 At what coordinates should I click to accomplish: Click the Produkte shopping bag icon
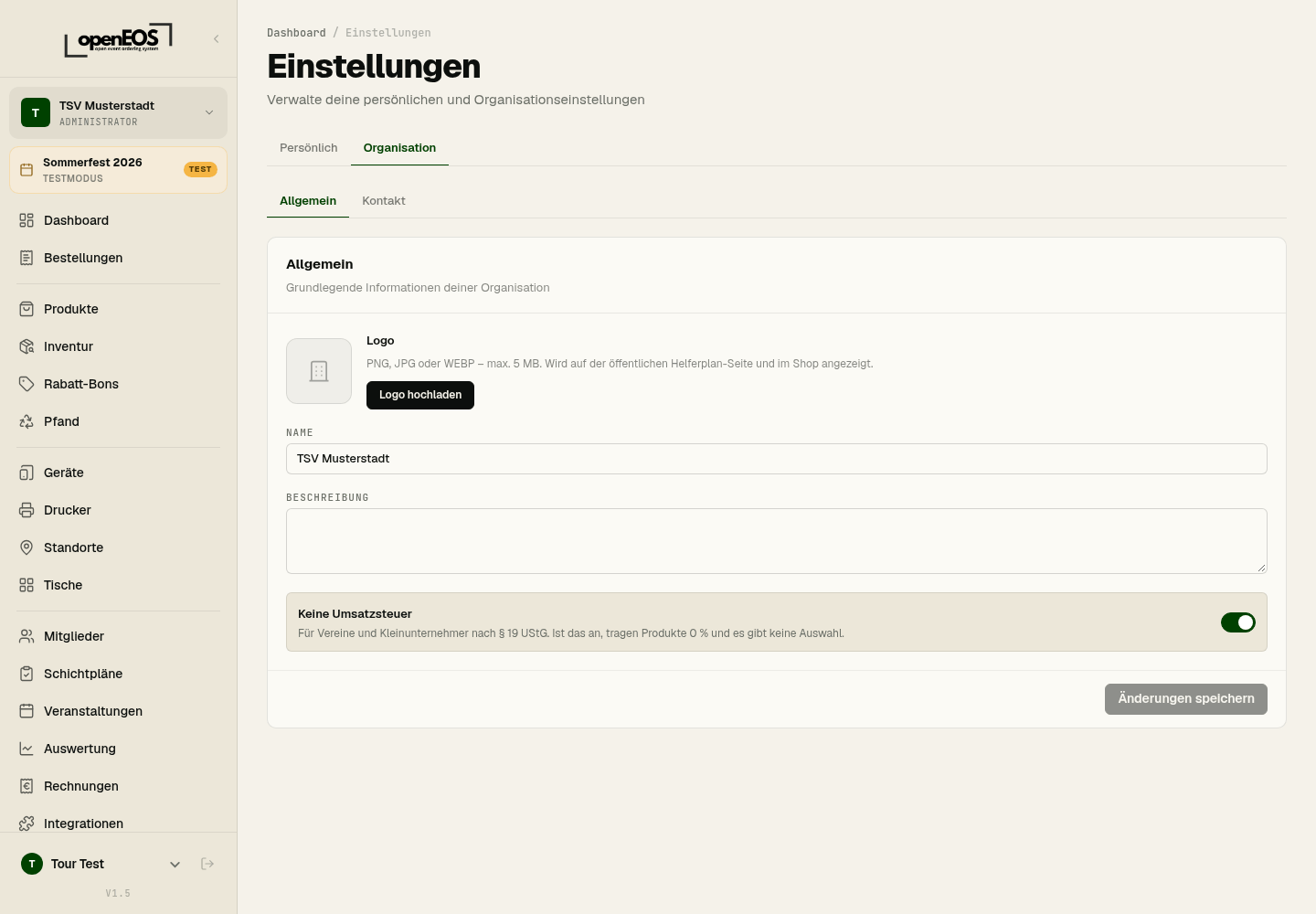pyautogui.click(x=27, y=309)
